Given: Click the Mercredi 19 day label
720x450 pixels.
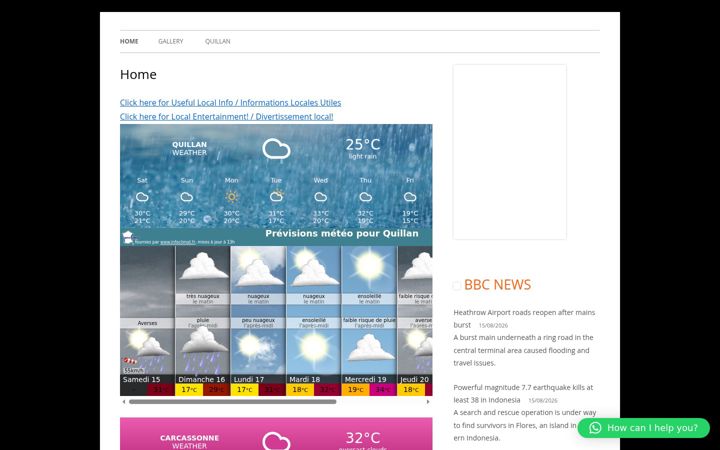Looking at the screenshot, I should click(366, 380).
